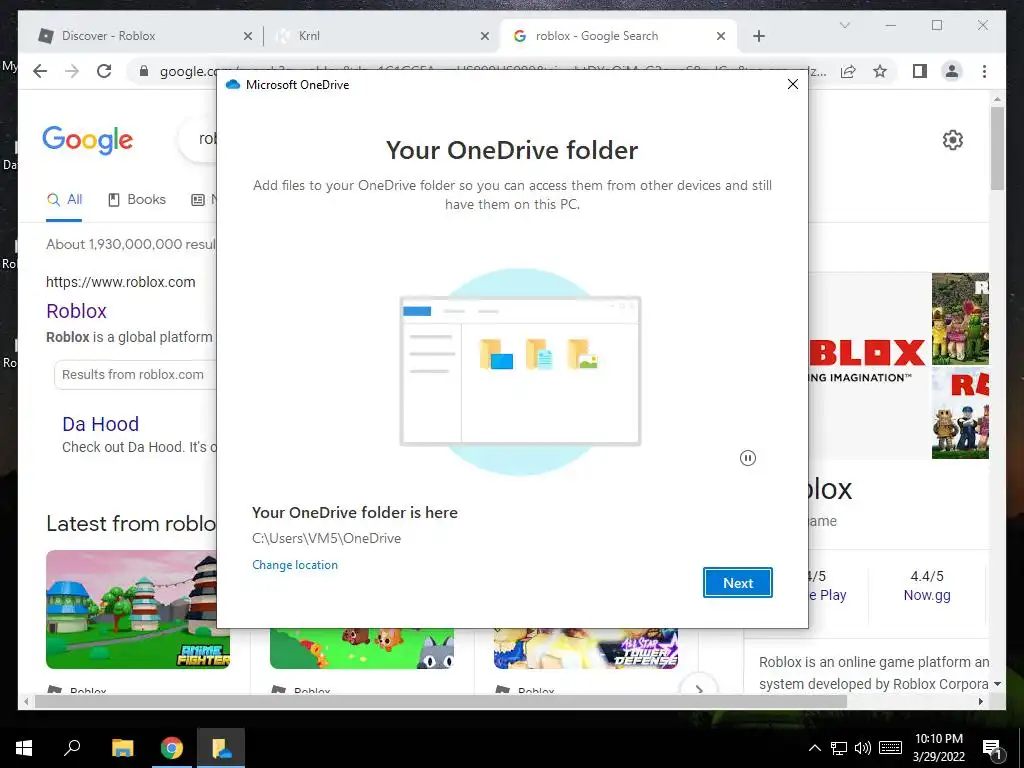This screenshot has height=768, width=1024.
Task: Switch to Chrome from the taskbar
Action: (172, 748)
